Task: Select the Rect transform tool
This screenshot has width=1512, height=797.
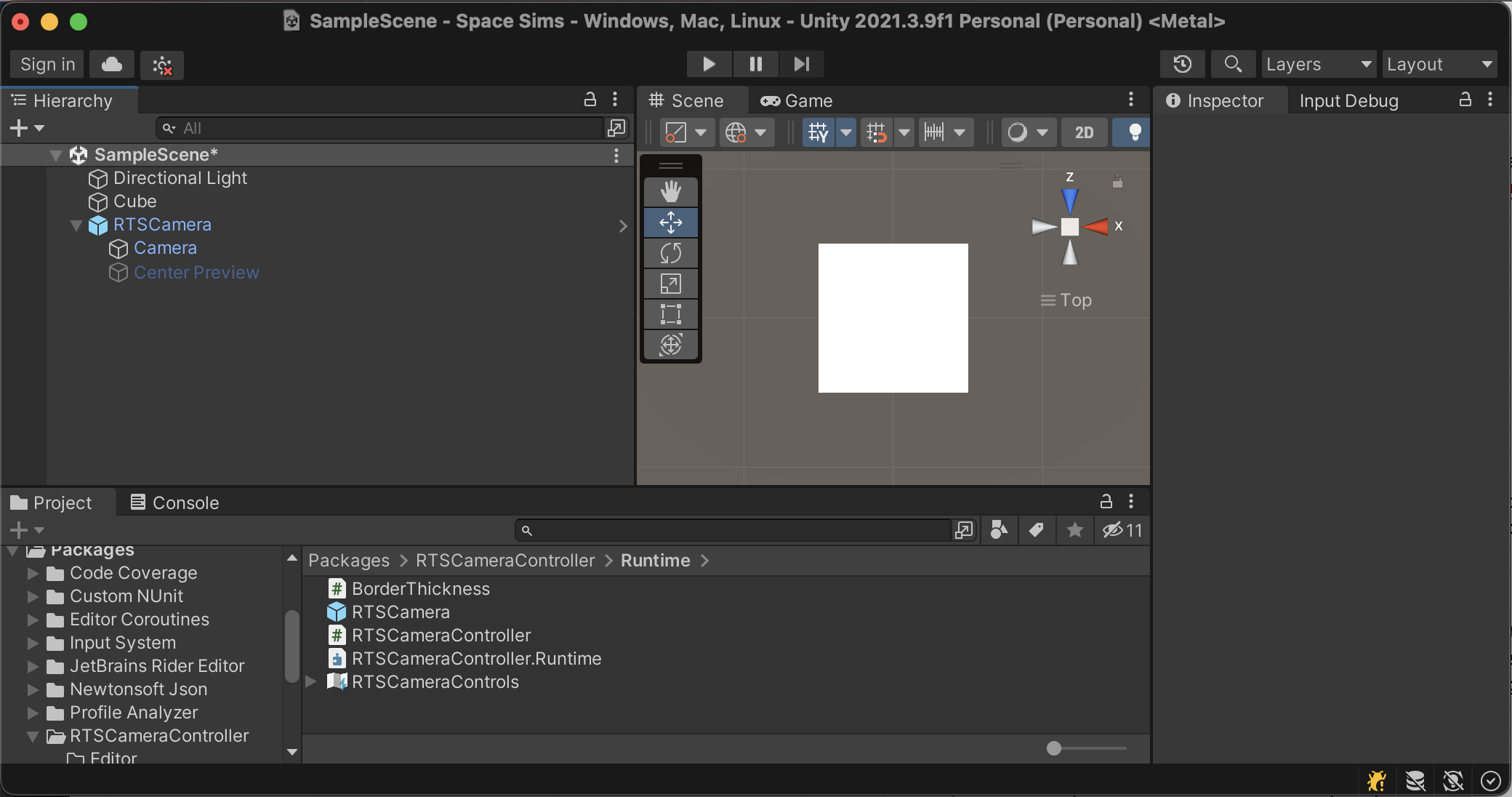Action: 670,314
